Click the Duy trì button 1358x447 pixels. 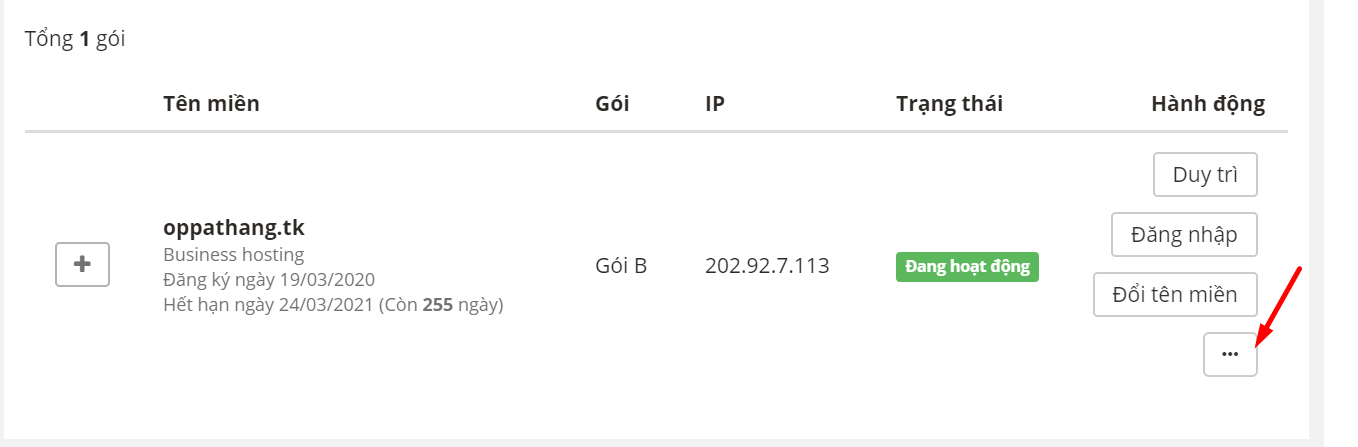[x=1205, y=175]
